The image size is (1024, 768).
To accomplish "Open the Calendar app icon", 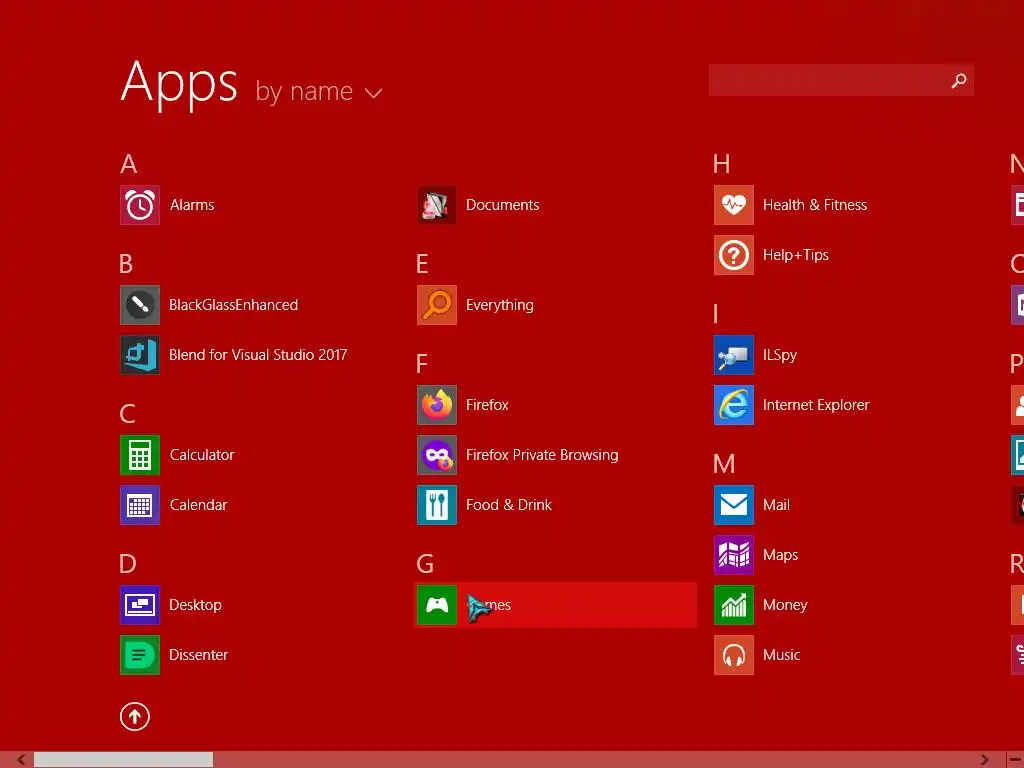I will (140, 505).
